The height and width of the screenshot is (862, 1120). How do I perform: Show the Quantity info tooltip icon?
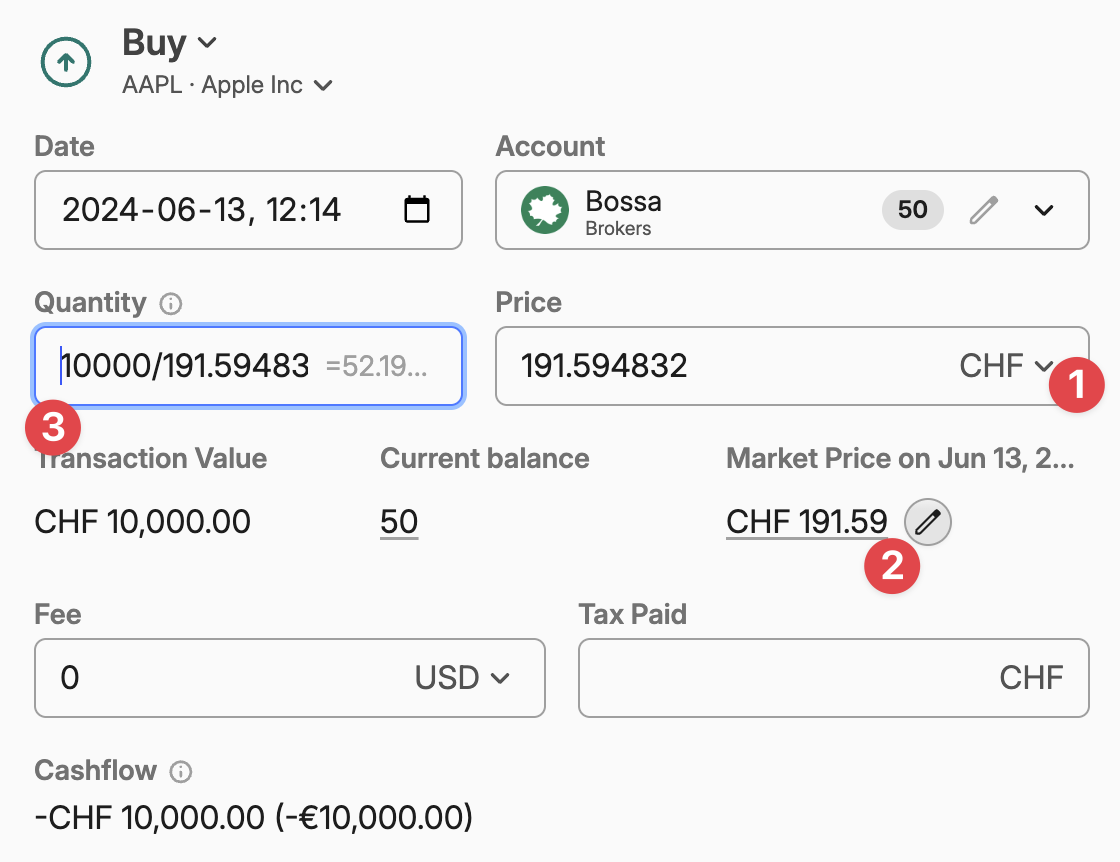(x=171, y=304)
